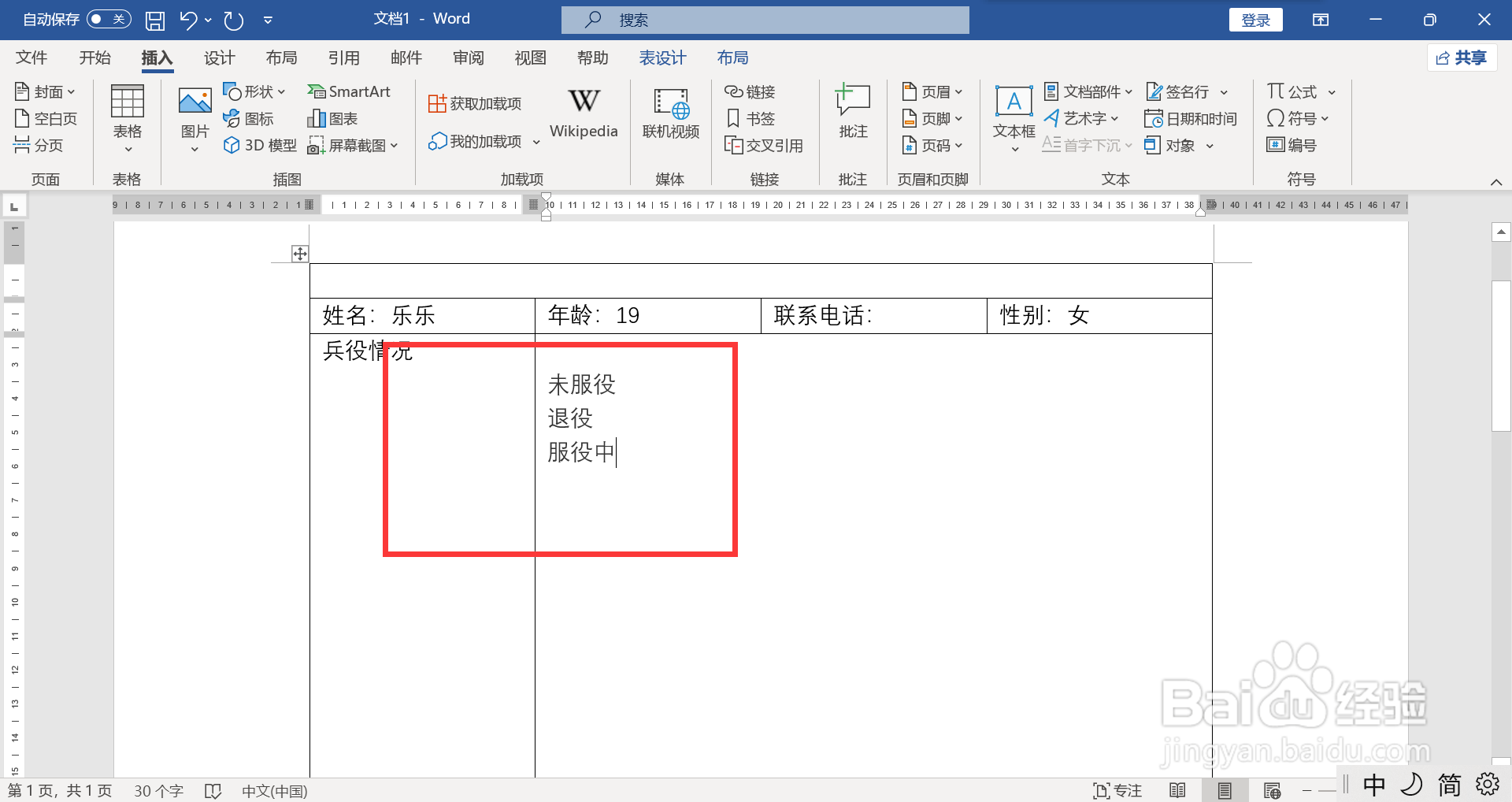The height and width of the screenshot is (802, 1512).
Task: Insert a 链接 hyperlink
Action: (x=750, y=92)
